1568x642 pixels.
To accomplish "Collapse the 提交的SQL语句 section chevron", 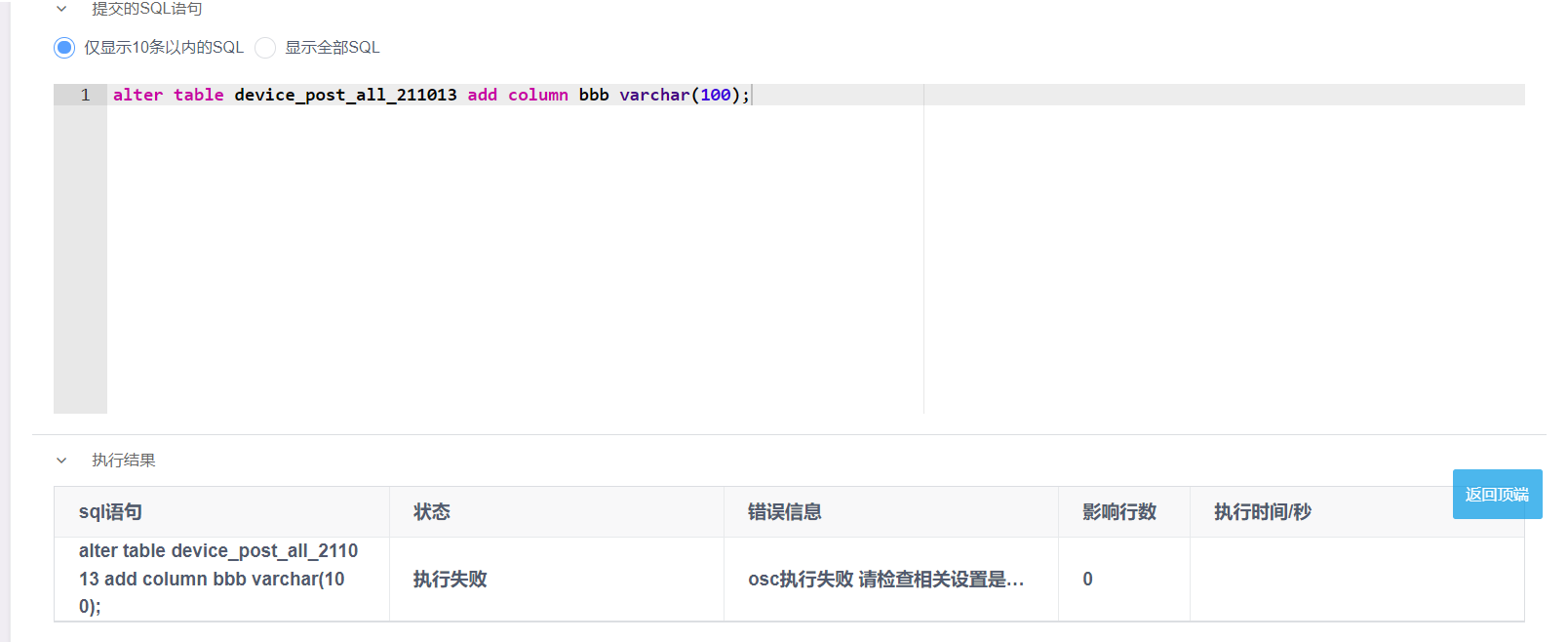I will pos(61,9).
